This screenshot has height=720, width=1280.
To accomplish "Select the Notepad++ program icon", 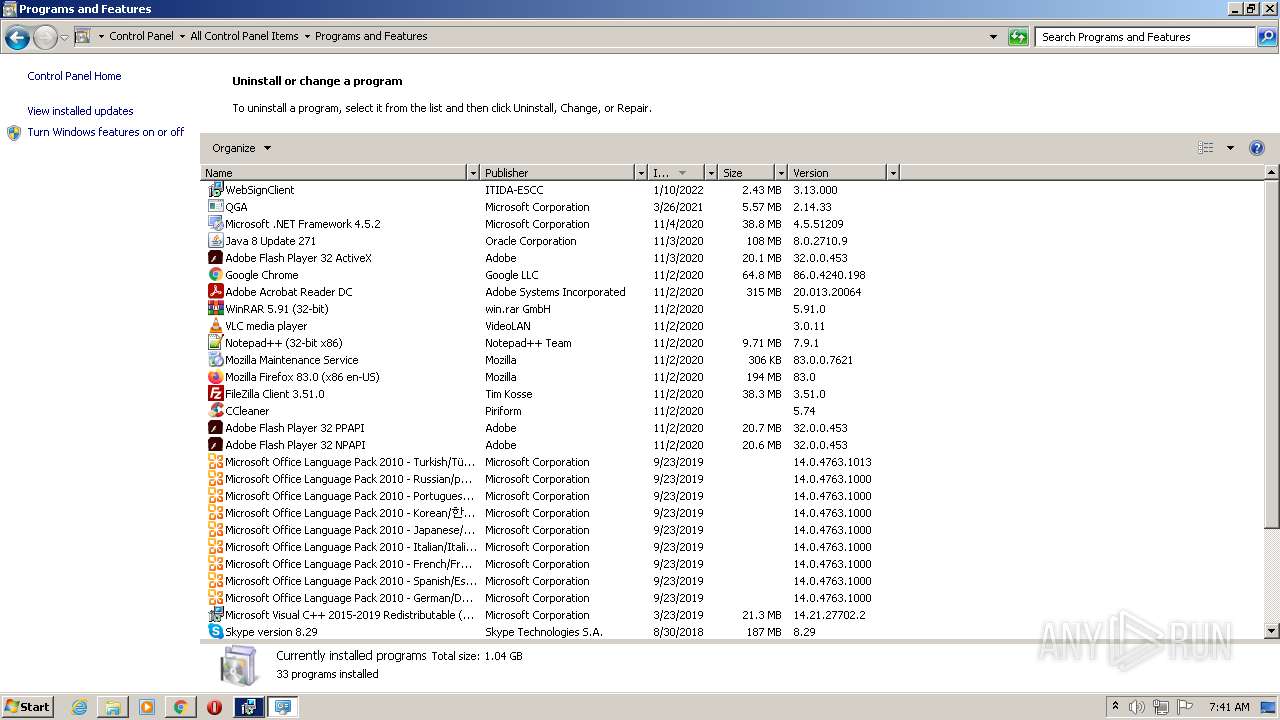I will tap(215, 343).
